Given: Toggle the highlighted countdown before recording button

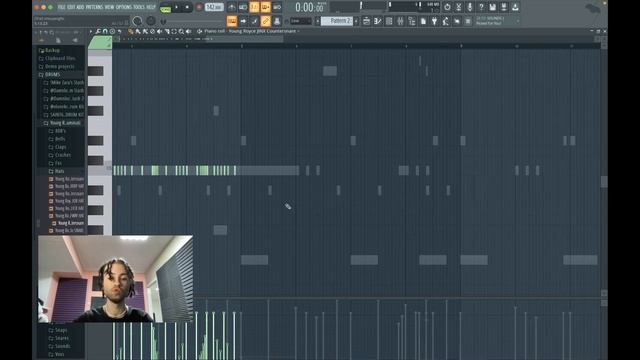Looking at the screenshot, I should (x=254, y=7).
